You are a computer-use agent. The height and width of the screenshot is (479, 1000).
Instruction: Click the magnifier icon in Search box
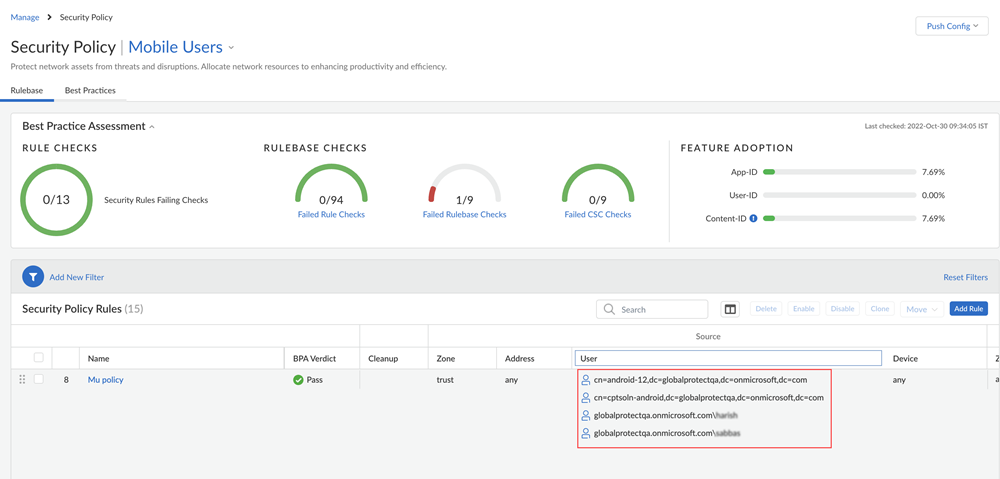click(x=609, y=310)
